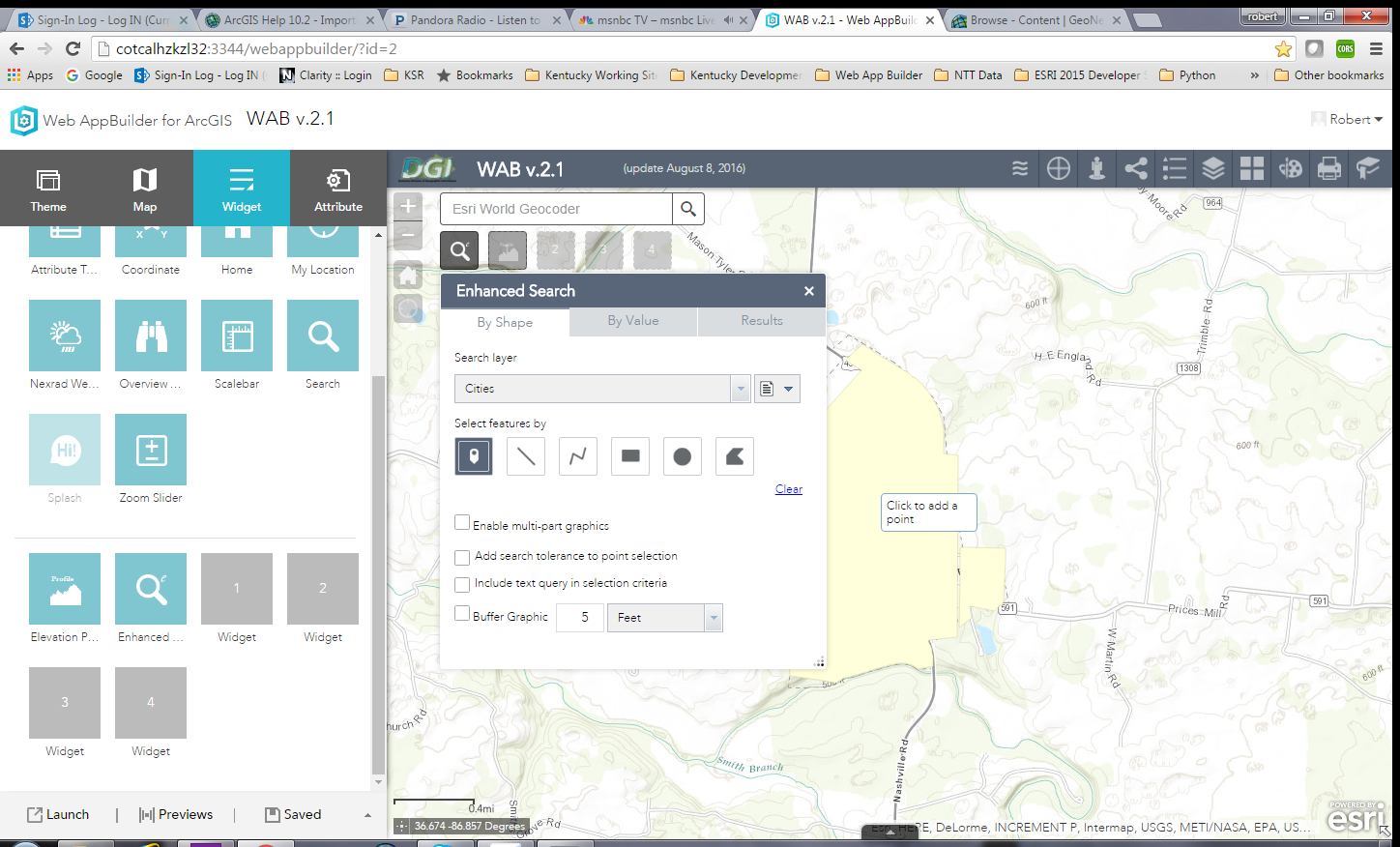The image size is (1400, 847).
Task: Switch to the Theme tab
Action: tap(48, 188)
